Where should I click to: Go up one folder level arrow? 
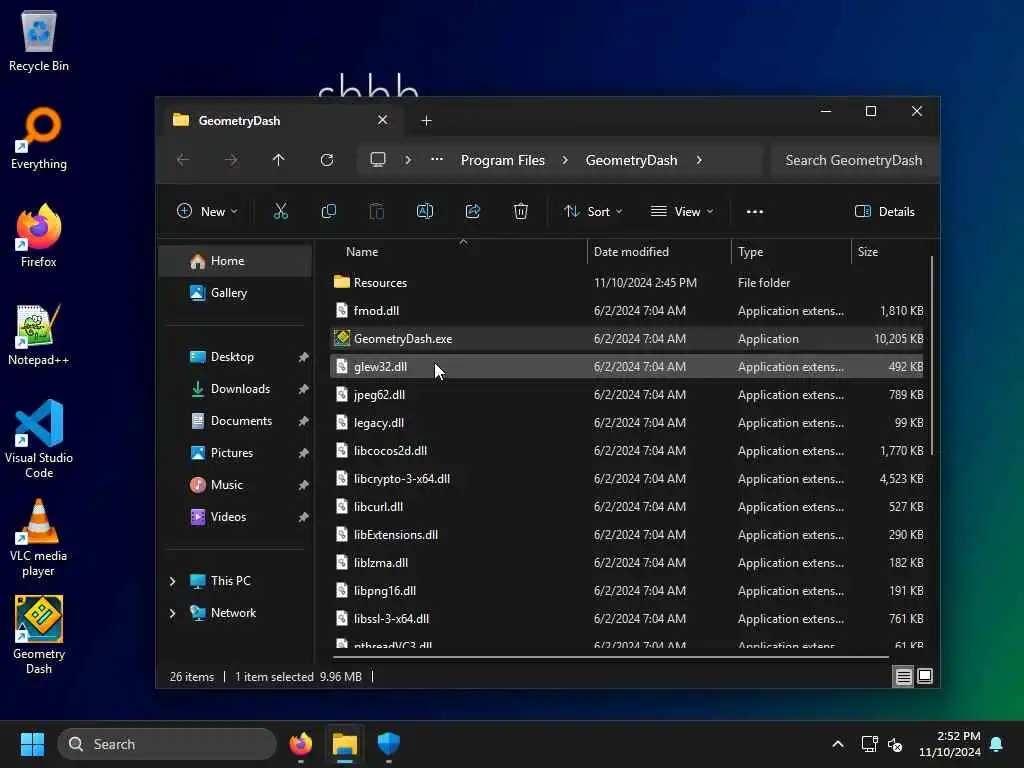pos(279,160)
